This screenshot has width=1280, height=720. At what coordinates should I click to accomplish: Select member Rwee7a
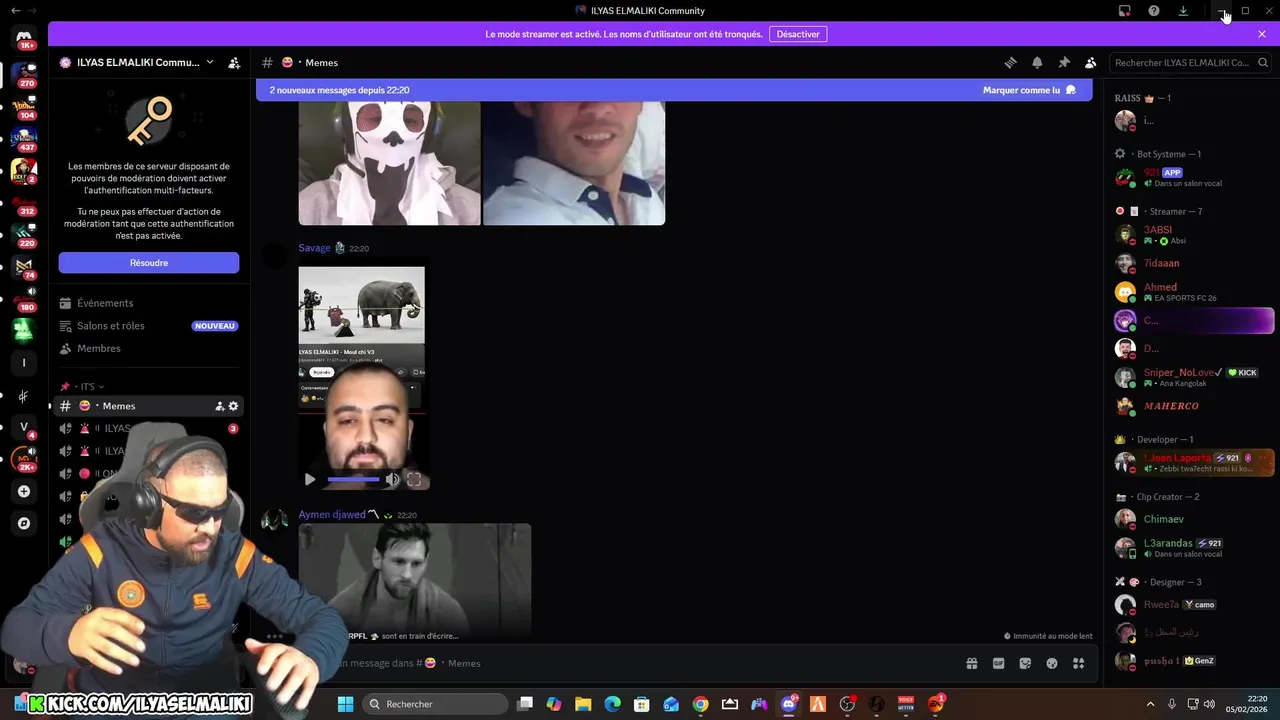pos(1194,605)
